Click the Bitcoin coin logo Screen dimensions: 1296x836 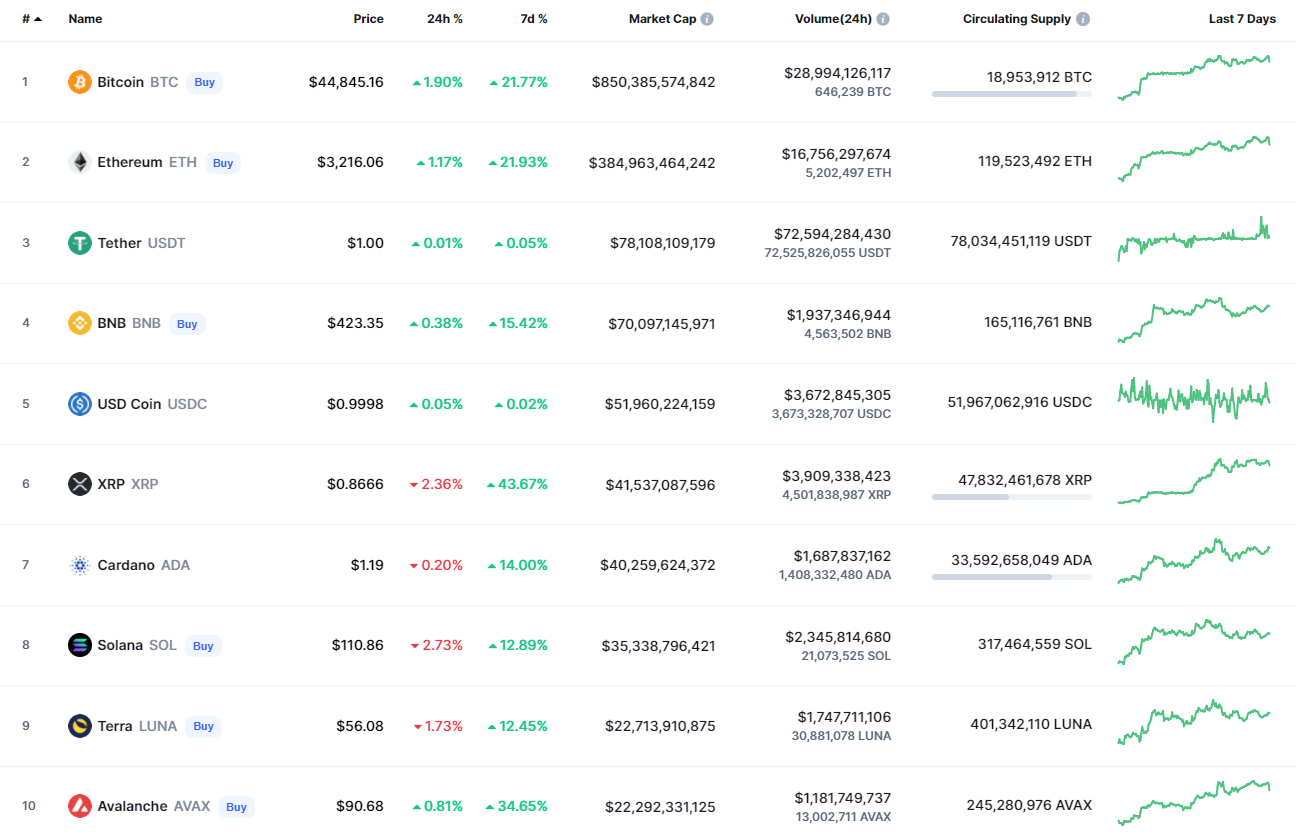tap(80, 82)
